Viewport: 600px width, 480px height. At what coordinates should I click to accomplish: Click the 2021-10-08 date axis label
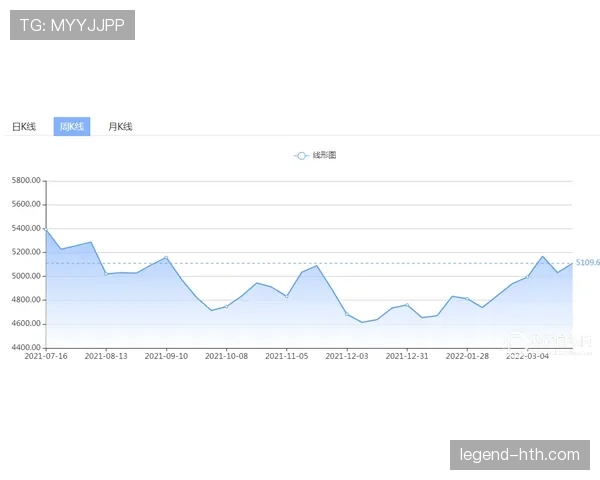click(x=227, y=355)
